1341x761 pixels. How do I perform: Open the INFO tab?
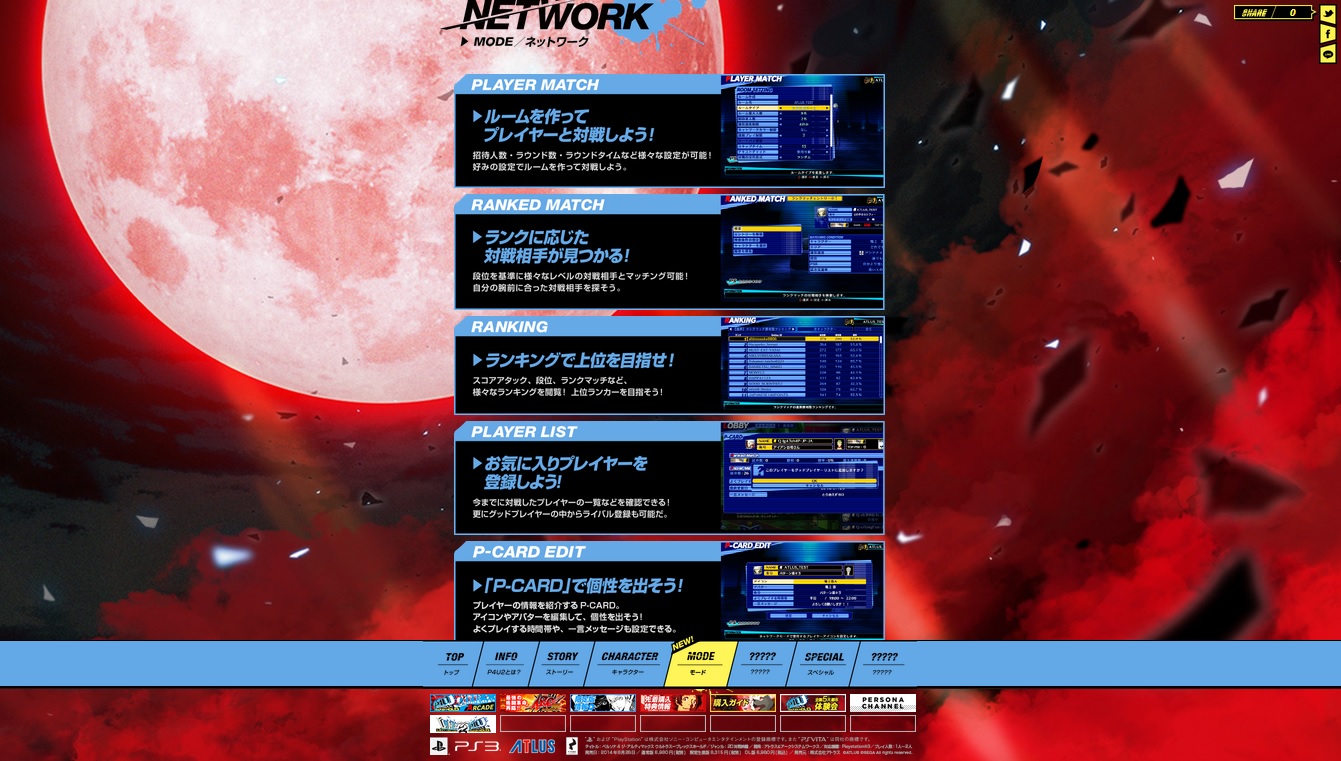pos(505,663)
